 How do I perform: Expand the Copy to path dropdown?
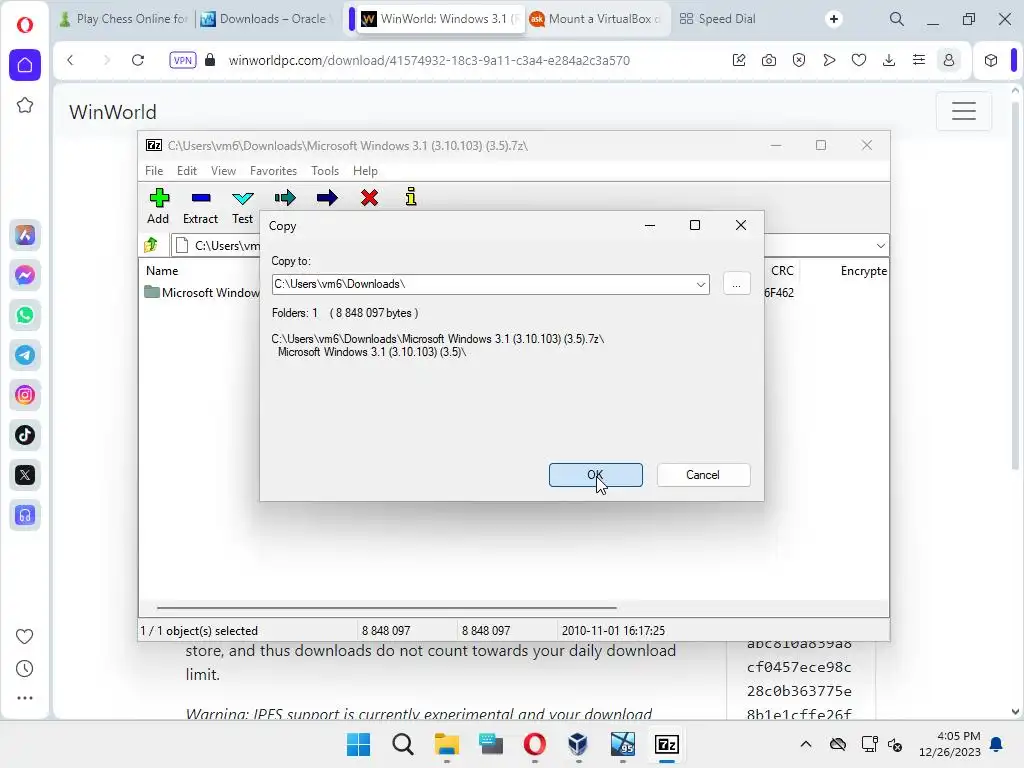pyautogui.click(x=701, y=284)
